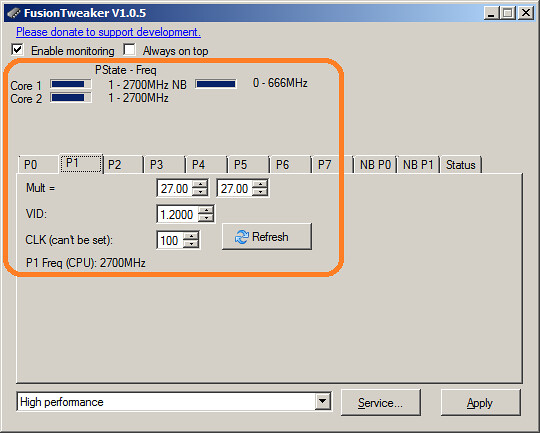Select the P1 tab
The height and width of the screenshot is (433, 540).
tap(81, 163)
